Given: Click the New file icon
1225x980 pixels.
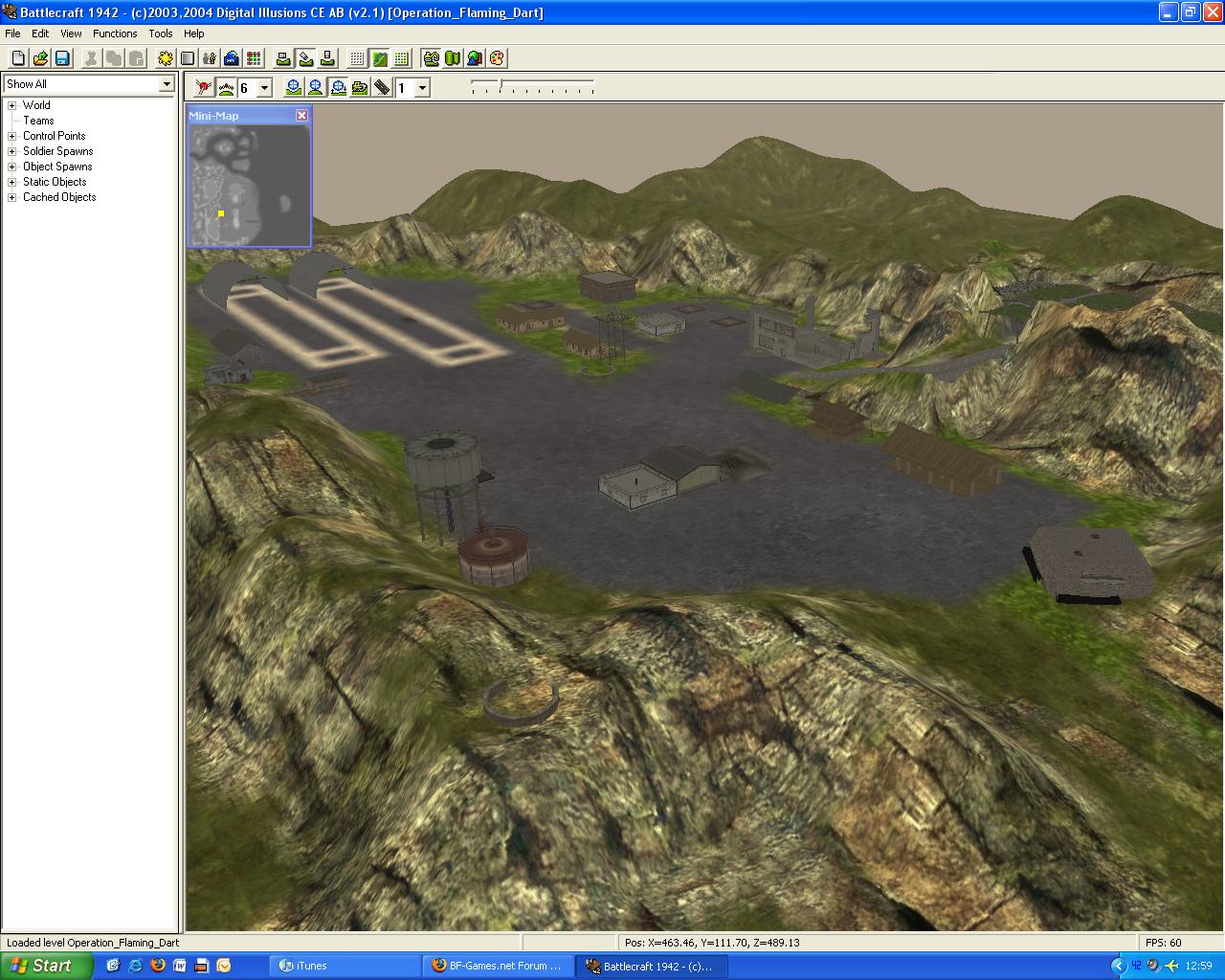Looking at the screenshot, I should coord(17,58).
